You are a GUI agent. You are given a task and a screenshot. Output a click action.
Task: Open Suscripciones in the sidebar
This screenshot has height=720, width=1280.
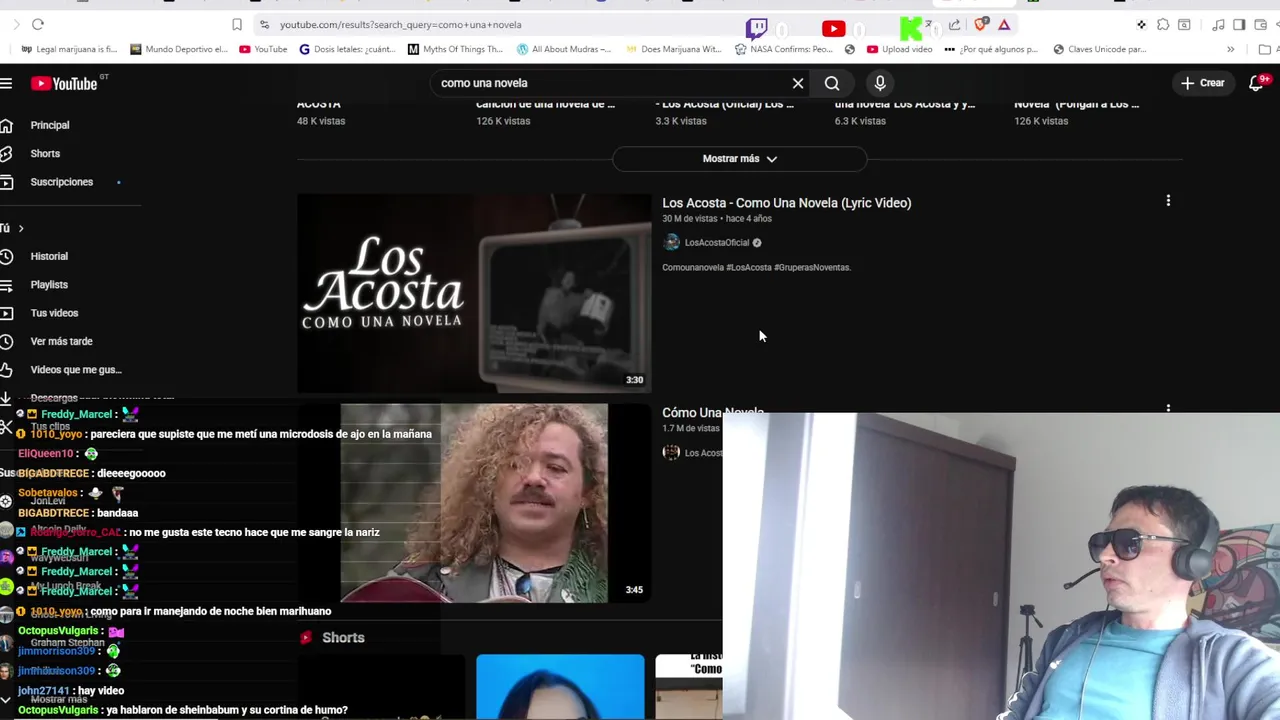click(61, 182)
